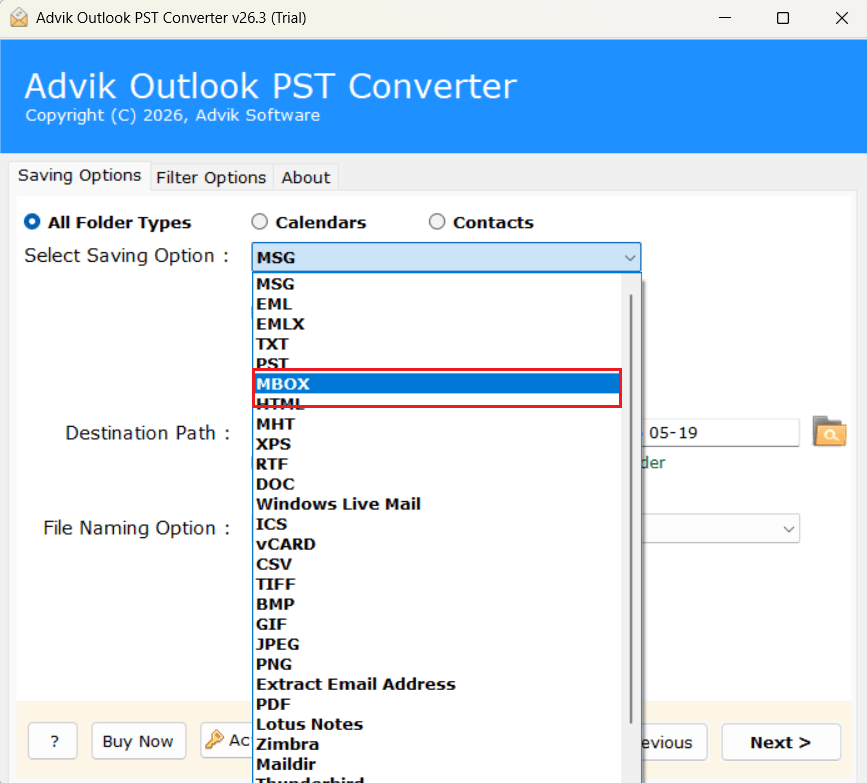Screen dimensions: 867x783
Task: Click the key icon on the Activate button
Action: click(215, 740)
